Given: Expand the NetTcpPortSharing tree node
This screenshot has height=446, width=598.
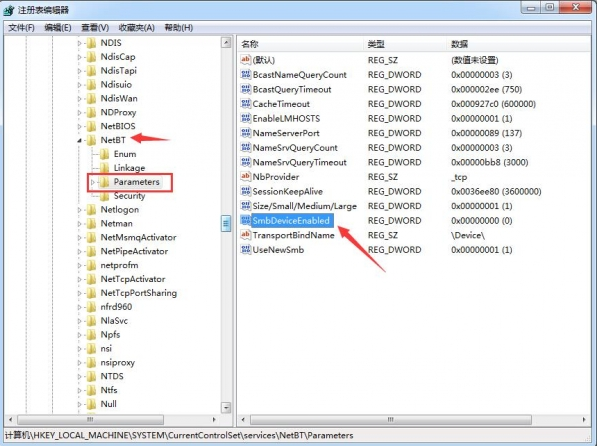Looking at the screenshot, I should pyautogui.click(x=79, y=293).
